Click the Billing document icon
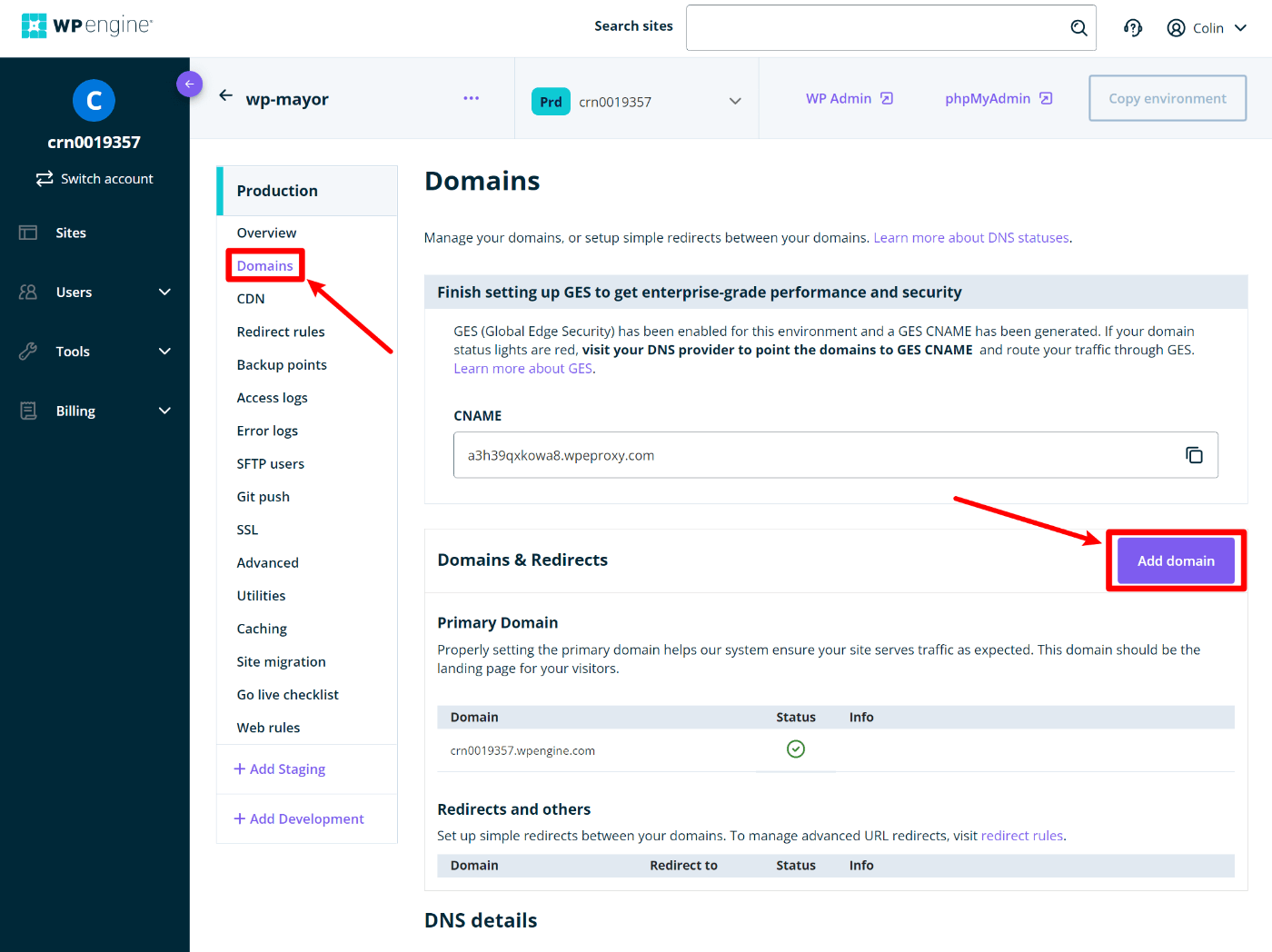The width and height of the screenshot is (1272, 952). click(x=28, y=411)
